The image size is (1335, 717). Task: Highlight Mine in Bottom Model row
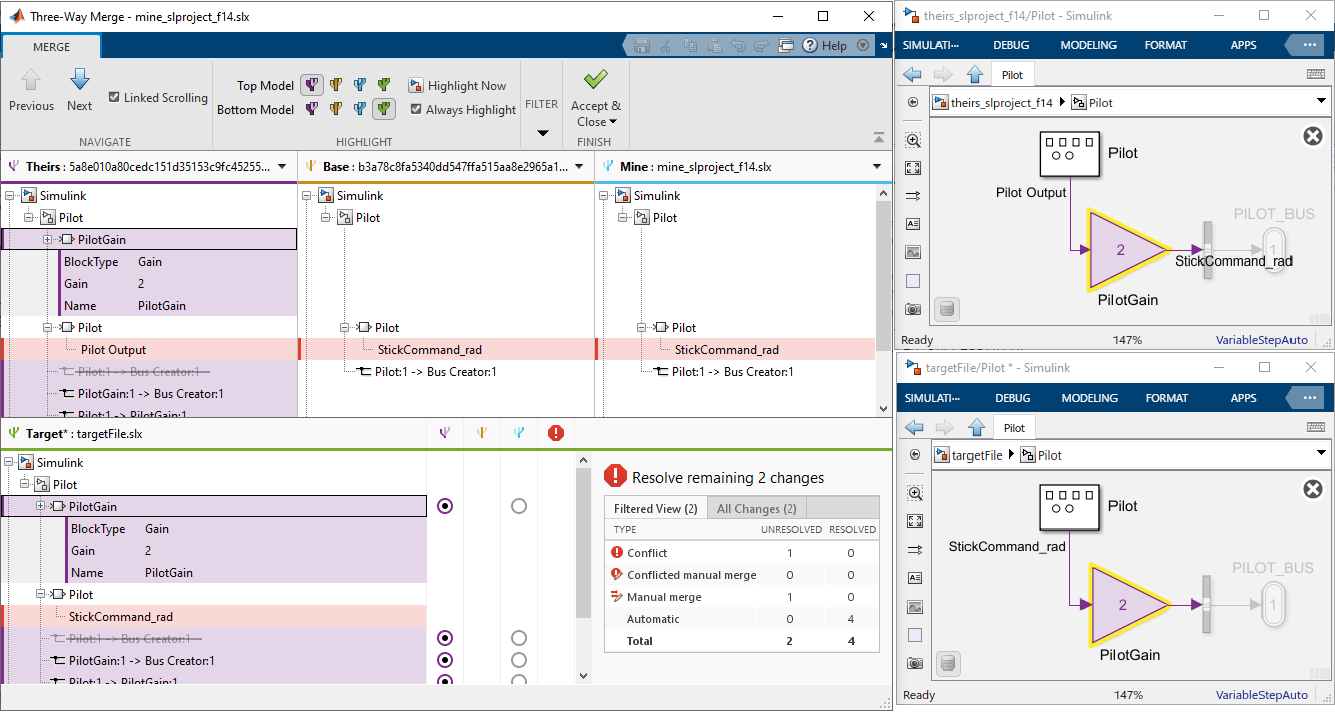click(x=360, y=109)
